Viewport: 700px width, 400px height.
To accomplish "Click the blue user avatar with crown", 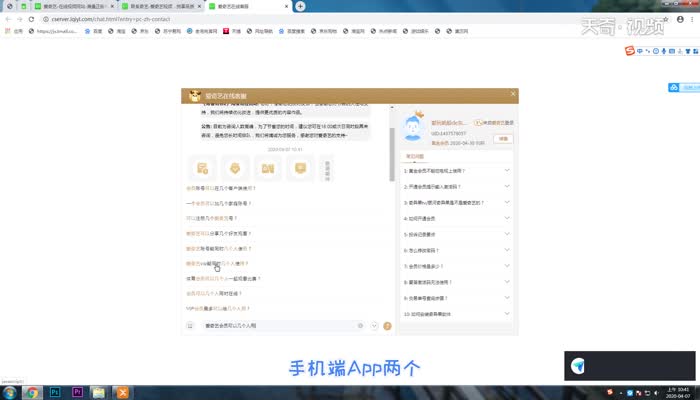I will [x=413, y=127].
